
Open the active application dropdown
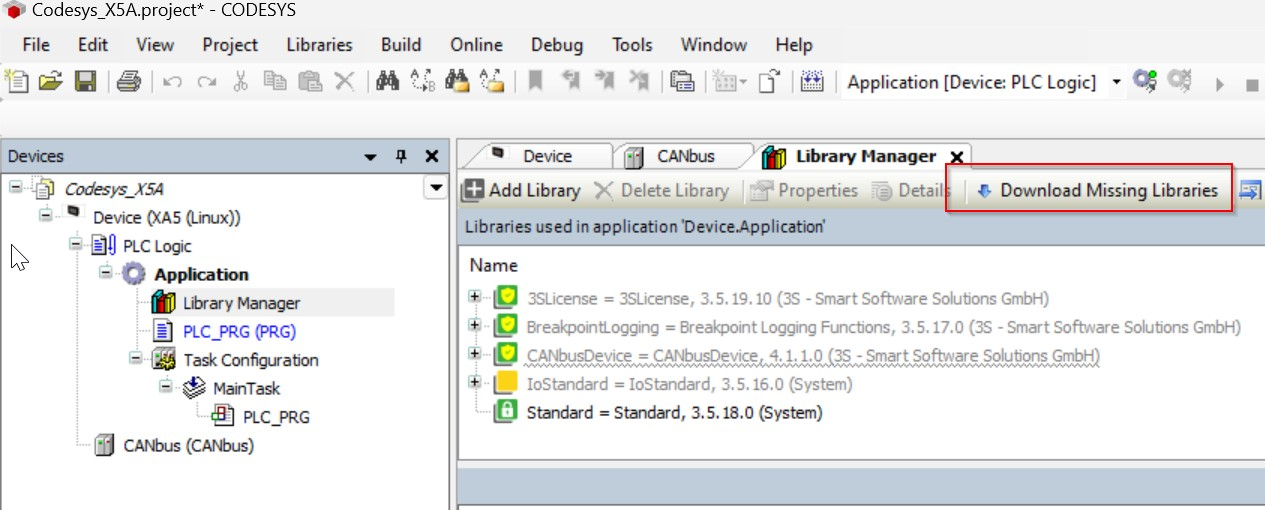coord(1116,82)
